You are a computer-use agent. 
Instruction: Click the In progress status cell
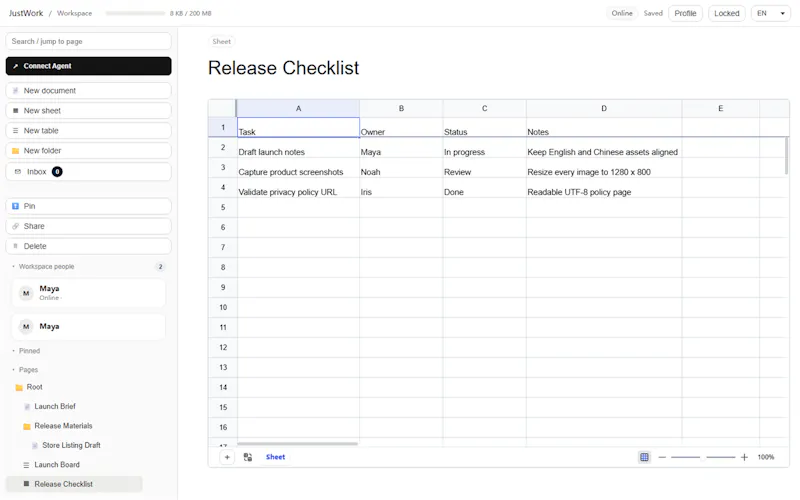(x=484, y=148)
